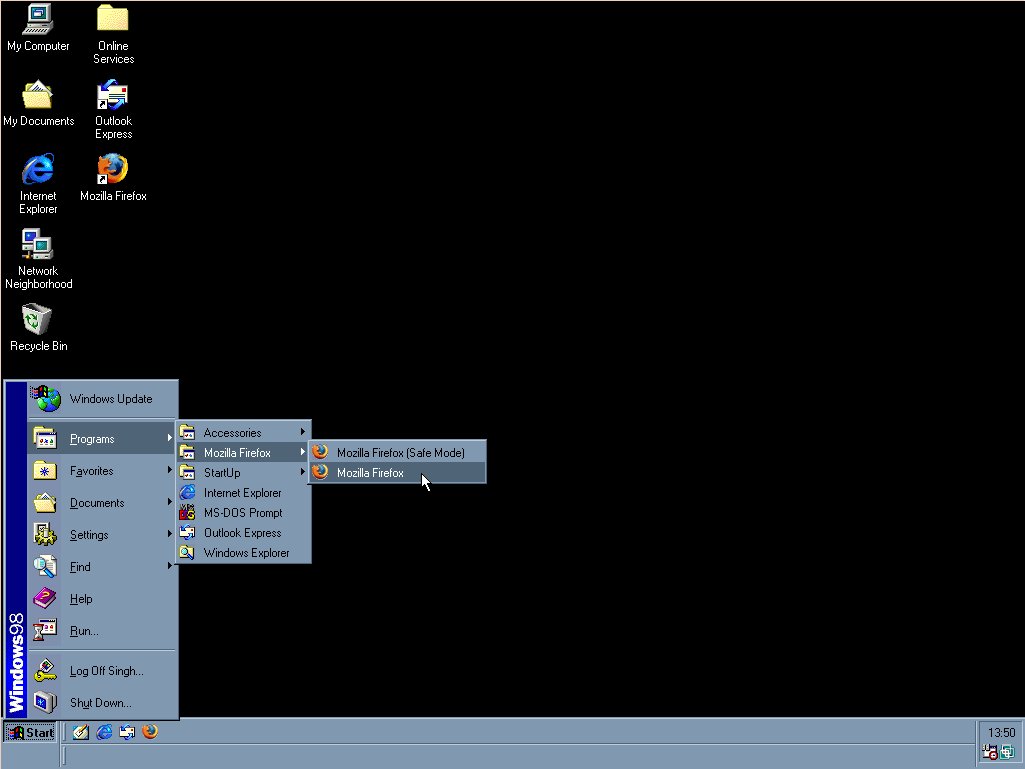Choose Shut Down... in the Start menu
This screenshot has width=1025, height=769.
(102, 702)
